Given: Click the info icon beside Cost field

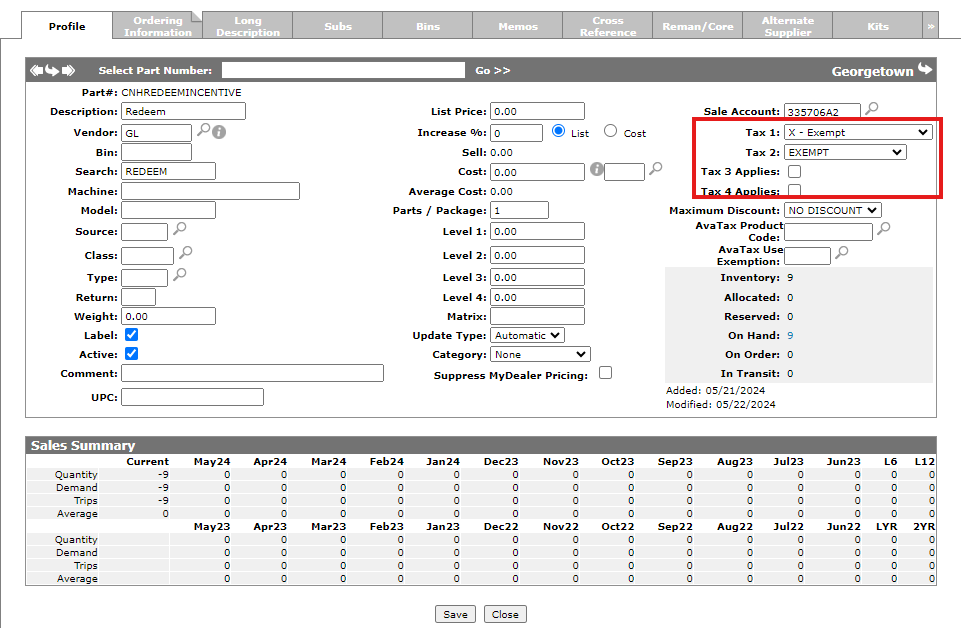Looking at the screenshot, I should pyautogui.click(x=597, y=170).
